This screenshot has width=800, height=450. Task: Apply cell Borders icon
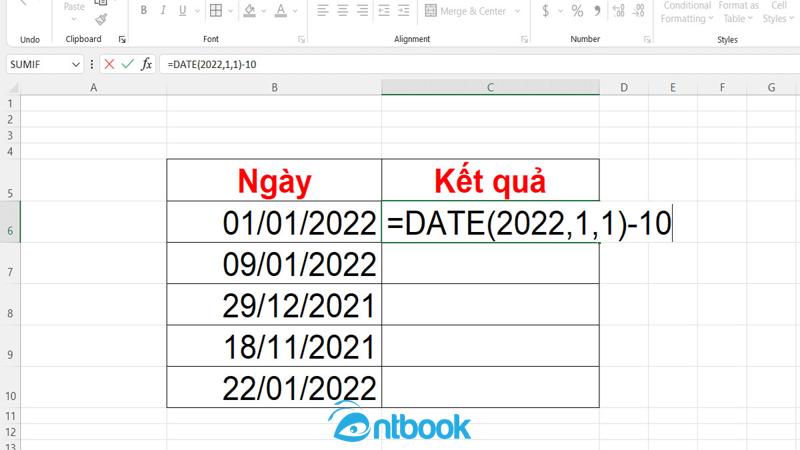(216, 10)
